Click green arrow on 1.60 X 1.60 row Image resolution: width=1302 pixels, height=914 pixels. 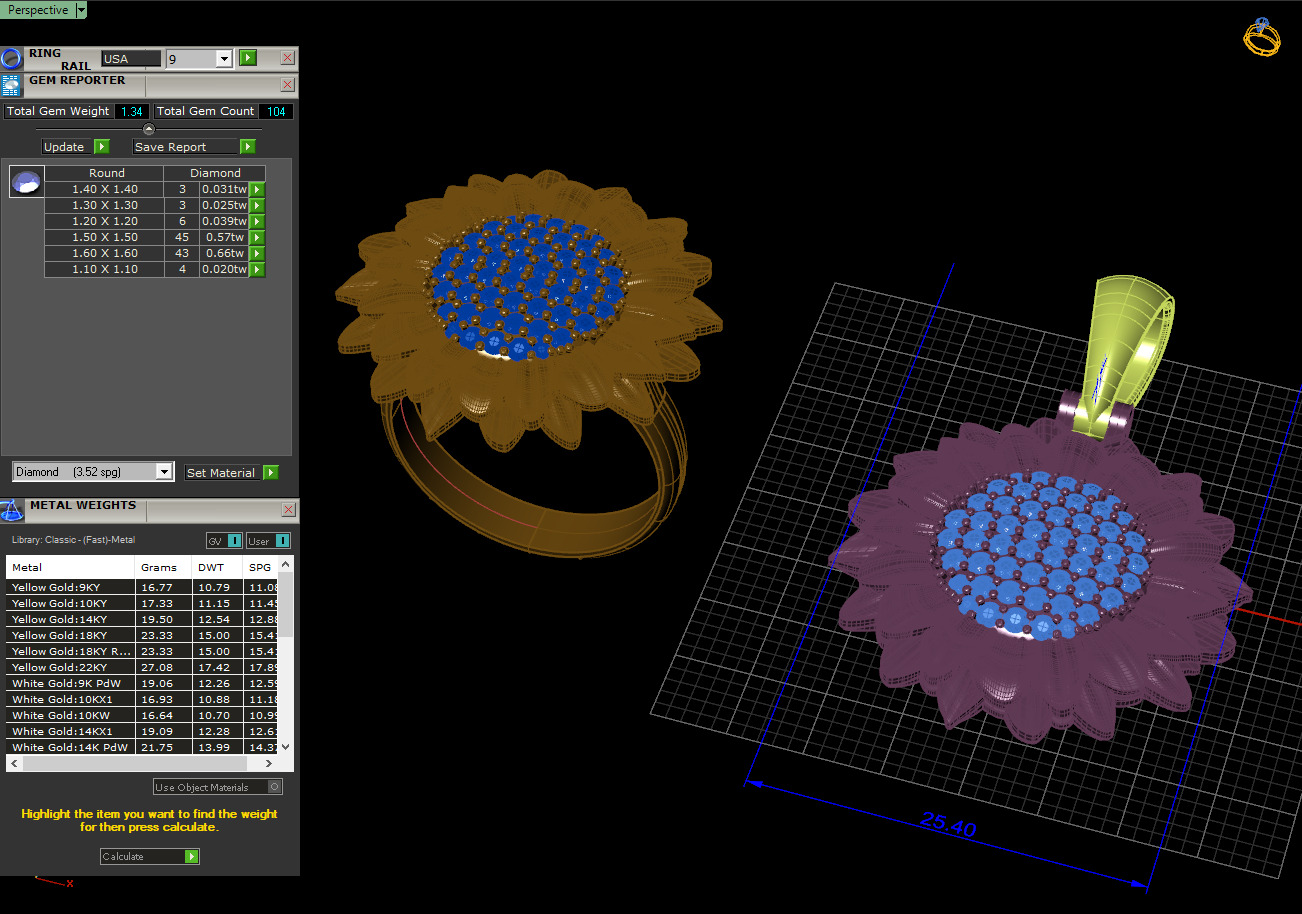click(257, 253)
